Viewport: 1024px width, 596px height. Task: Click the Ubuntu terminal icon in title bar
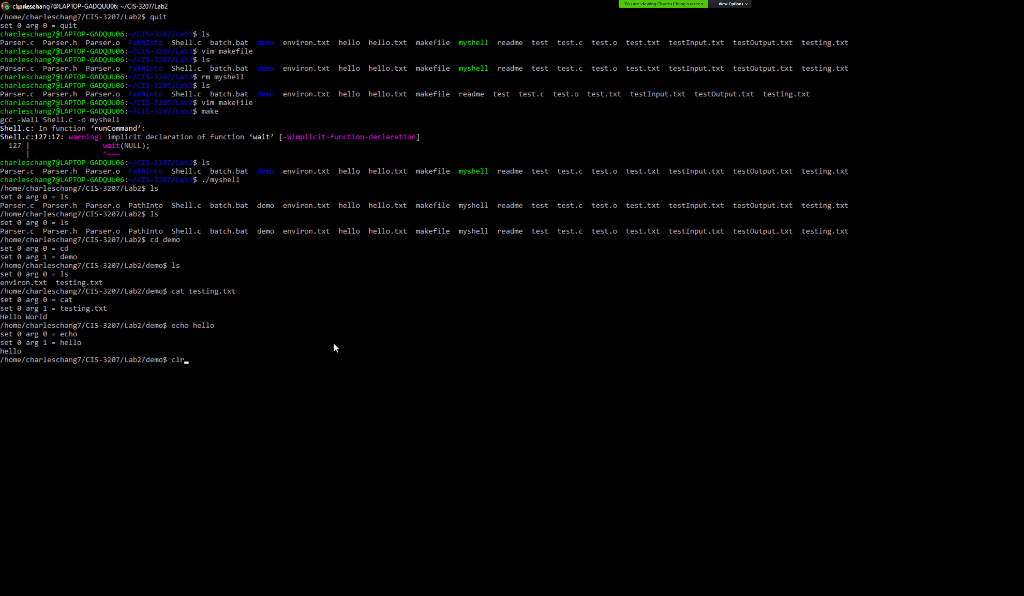click(5, 6)
